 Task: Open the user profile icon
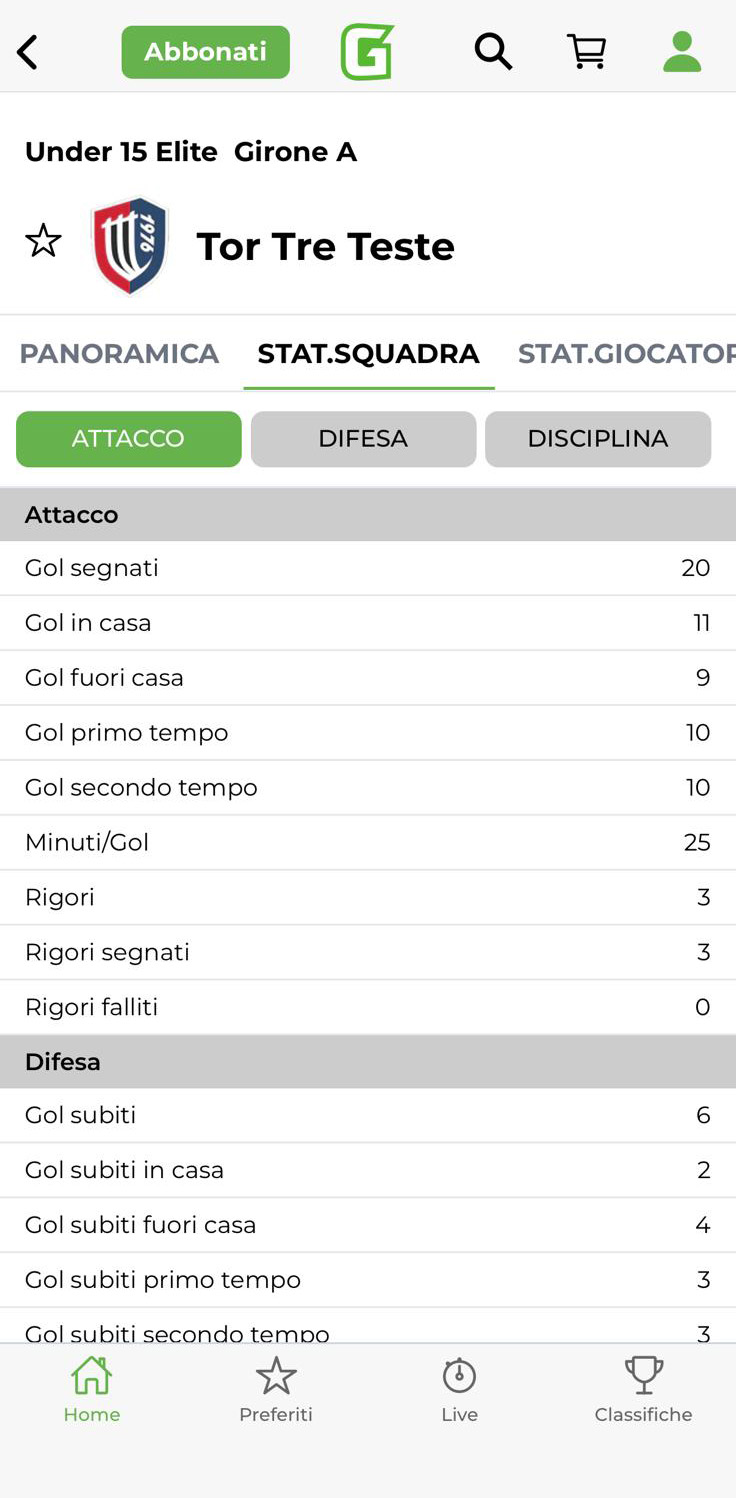pos(682,51)
